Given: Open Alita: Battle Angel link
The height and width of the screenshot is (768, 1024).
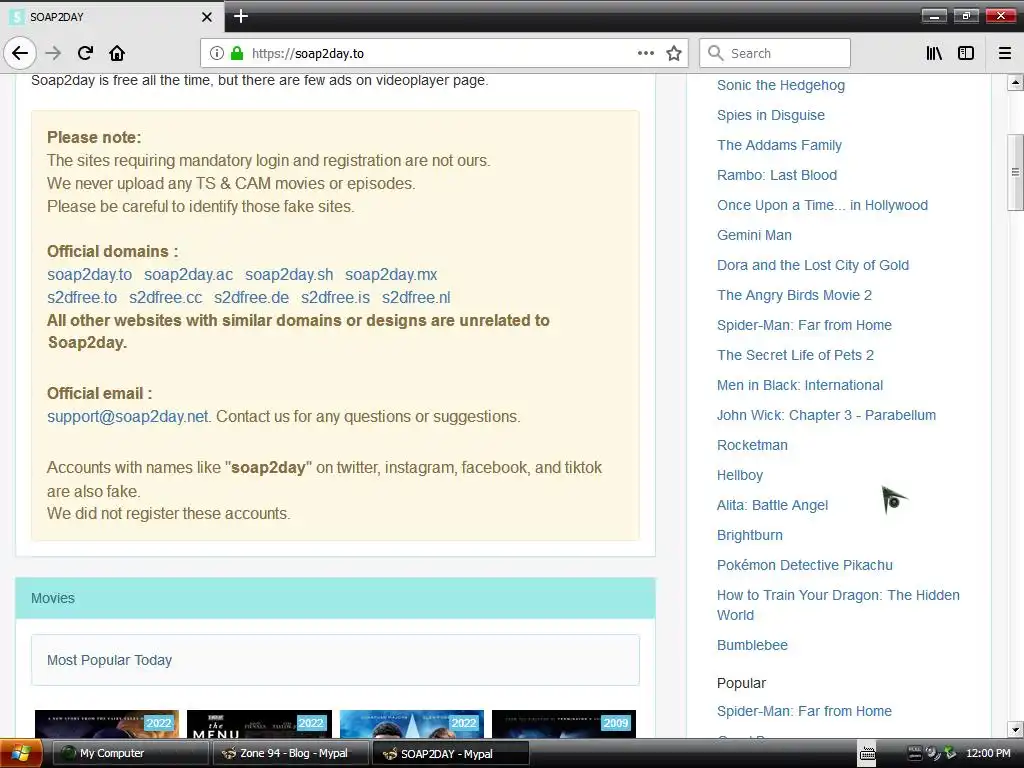Looking at the screenshot, I should [x=773, y=505].
